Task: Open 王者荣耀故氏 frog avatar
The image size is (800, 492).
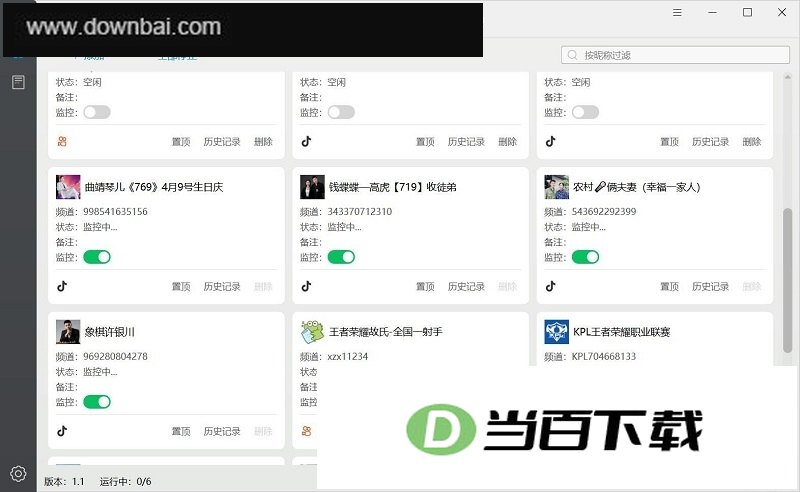Action: point(312,332)
